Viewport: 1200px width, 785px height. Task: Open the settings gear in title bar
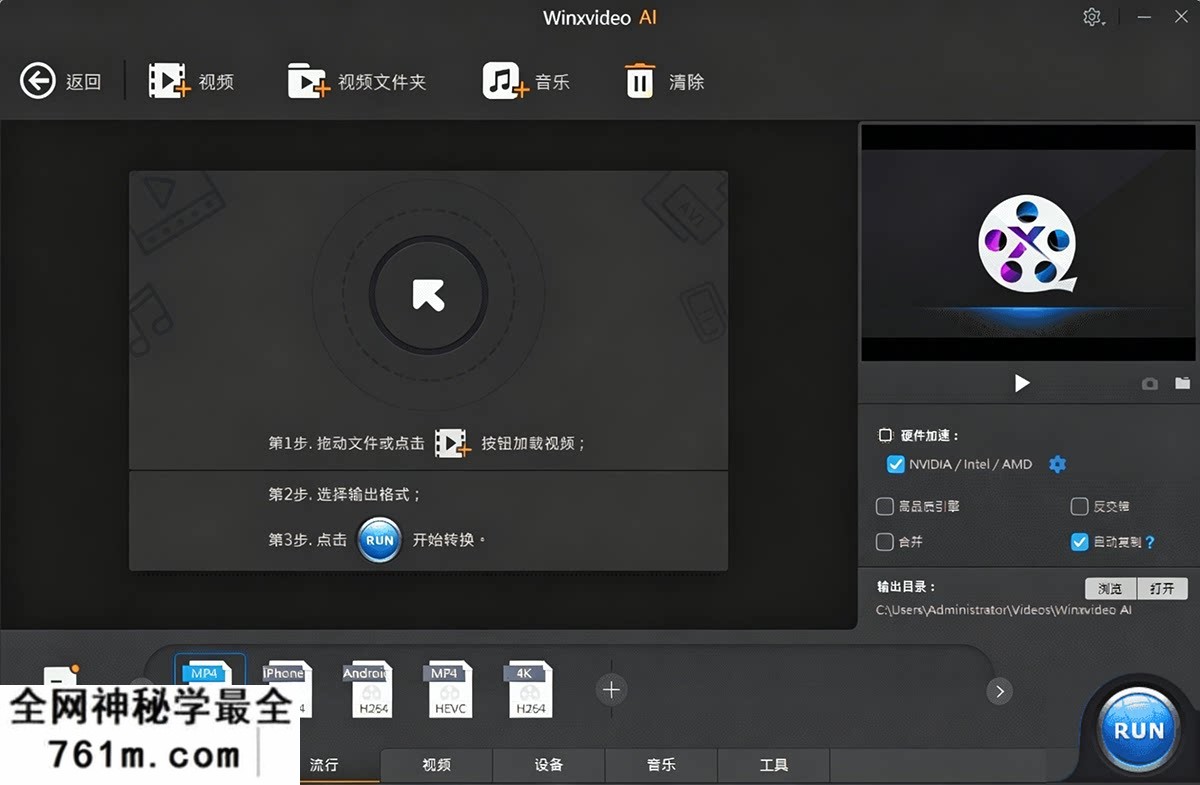click(x=1093, y=18)
